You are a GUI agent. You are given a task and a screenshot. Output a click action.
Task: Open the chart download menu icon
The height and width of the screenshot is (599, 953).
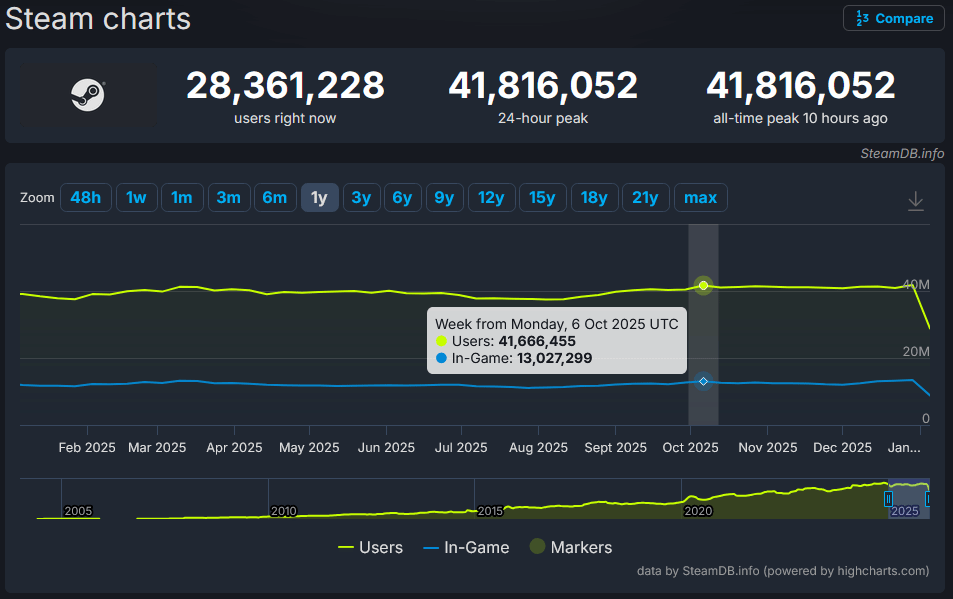(915, 201)
